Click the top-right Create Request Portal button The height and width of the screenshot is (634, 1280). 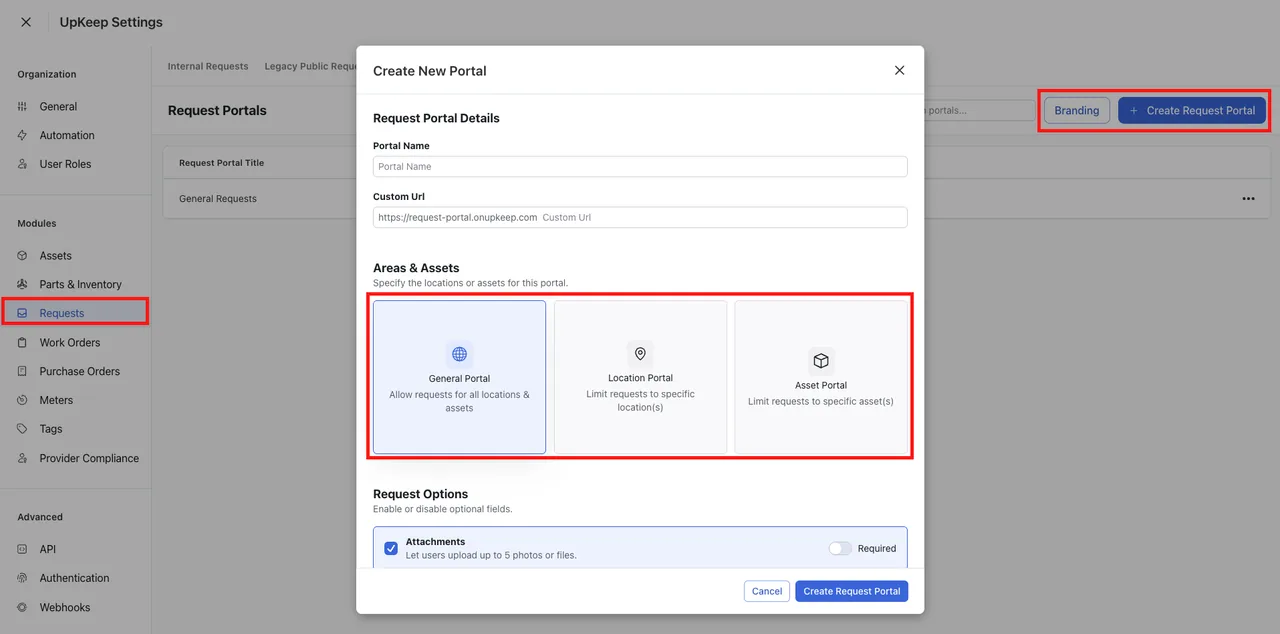pos(1192,111)
